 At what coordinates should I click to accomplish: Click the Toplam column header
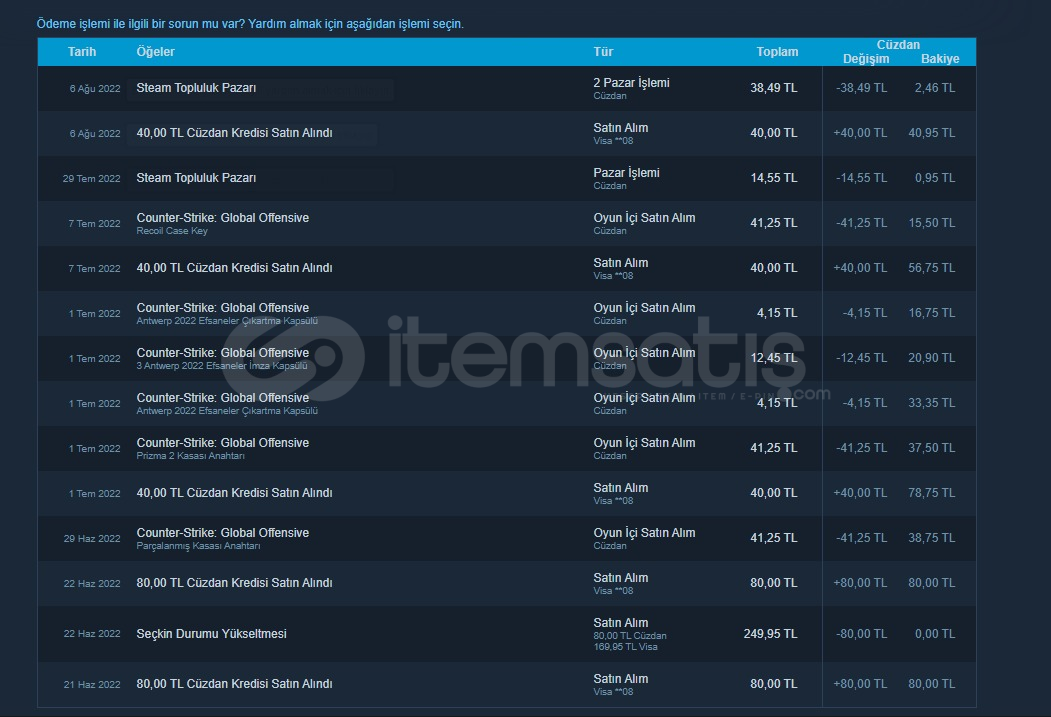[x=777, y=52]
